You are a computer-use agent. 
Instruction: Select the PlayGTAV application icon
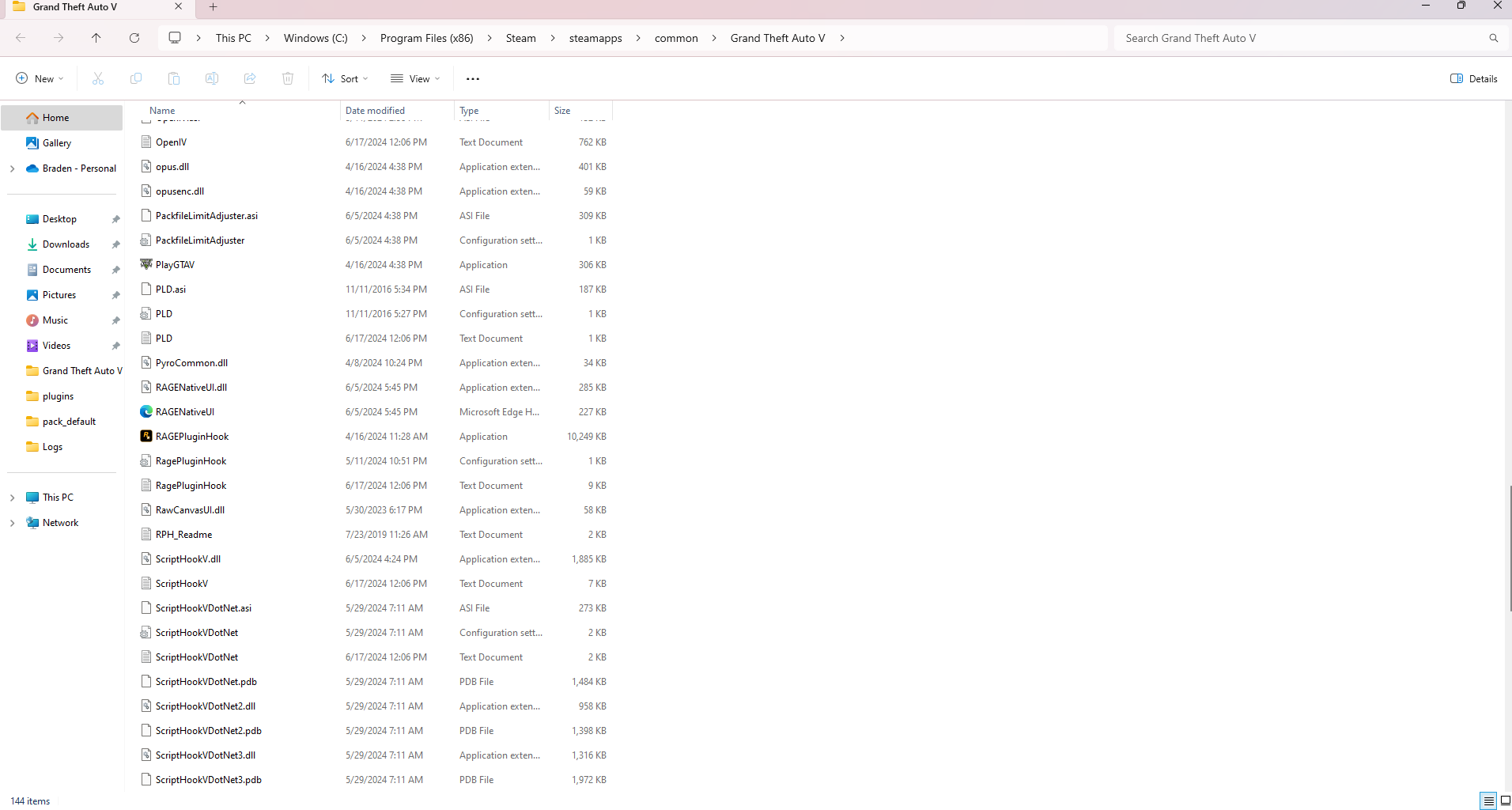coord(146,264)
